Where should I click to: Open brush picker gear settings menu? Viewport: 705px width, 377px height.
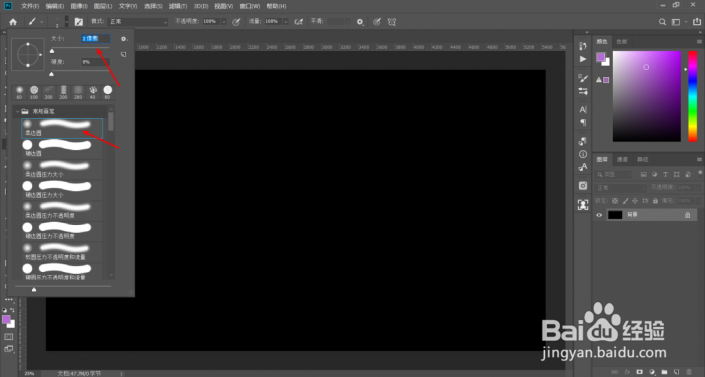pyautogui.click(x=124, y=39)
